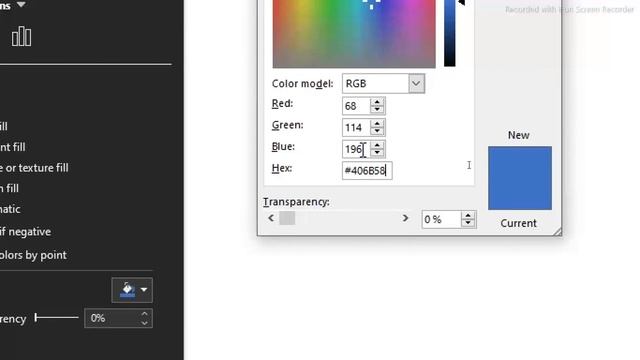
Task: Click the transparency scroll left arrow
Action: (x=271, y=218)
